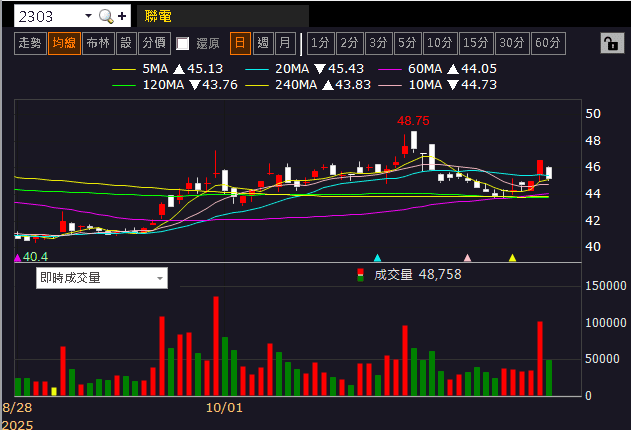Click the padlock lock icon

[608, 43]
